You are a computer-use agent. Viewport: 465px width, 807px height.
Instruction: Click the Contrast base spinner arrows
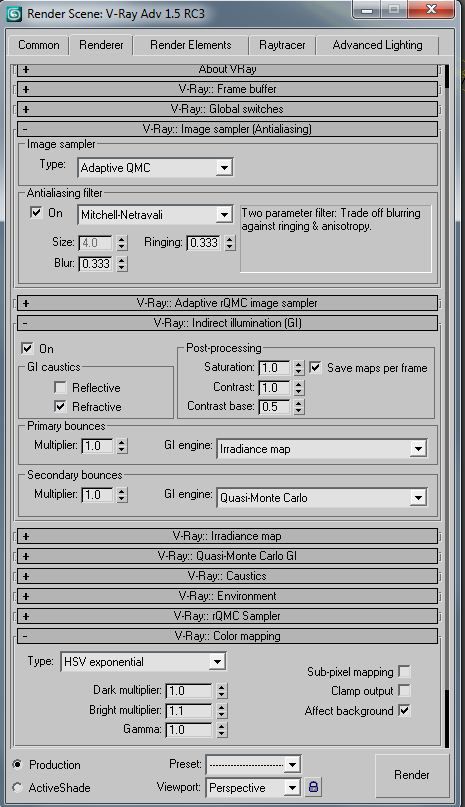(x=299, y=407)
